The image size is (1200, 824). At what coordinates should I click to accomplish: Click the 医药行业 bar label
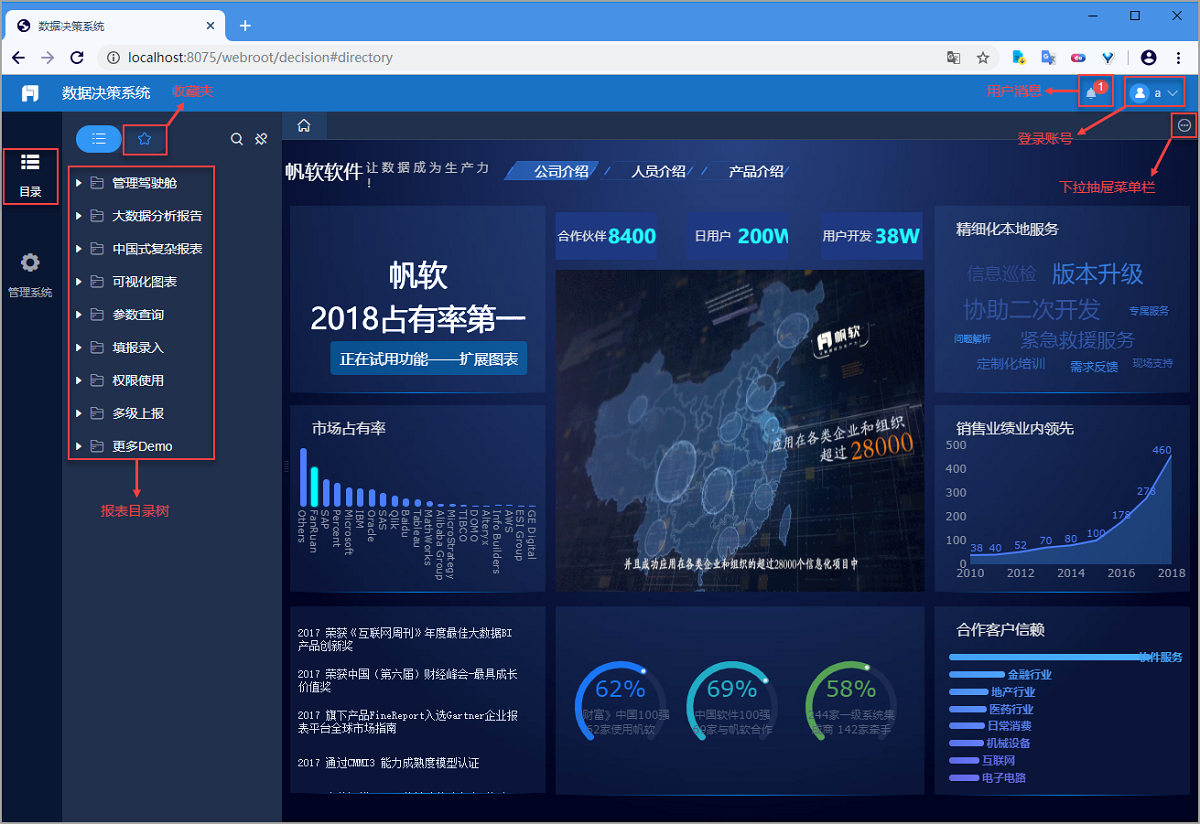coord(1010,709)
